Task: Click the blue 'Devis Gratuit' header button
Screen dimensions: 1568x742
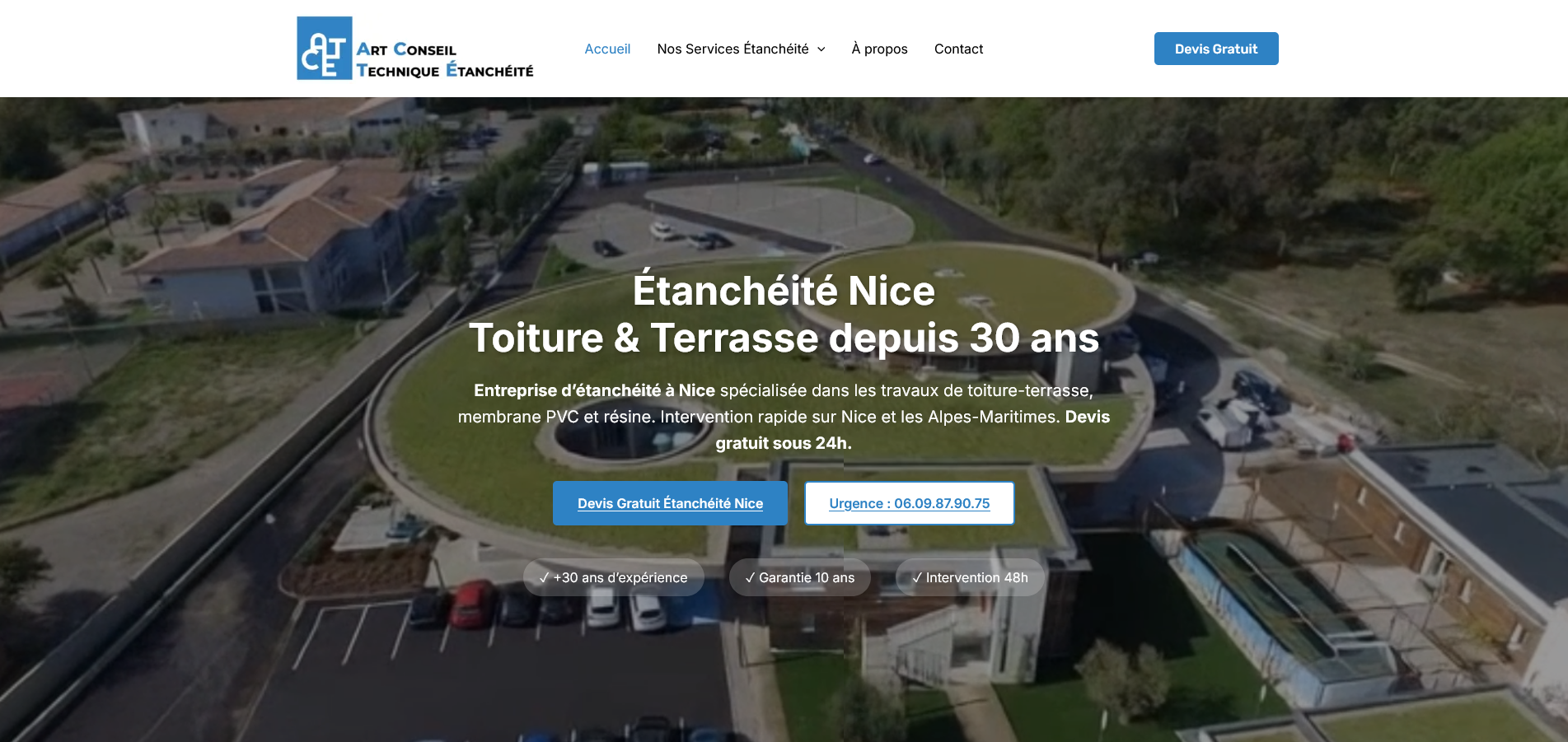Action: click(x=1215, y=49)
